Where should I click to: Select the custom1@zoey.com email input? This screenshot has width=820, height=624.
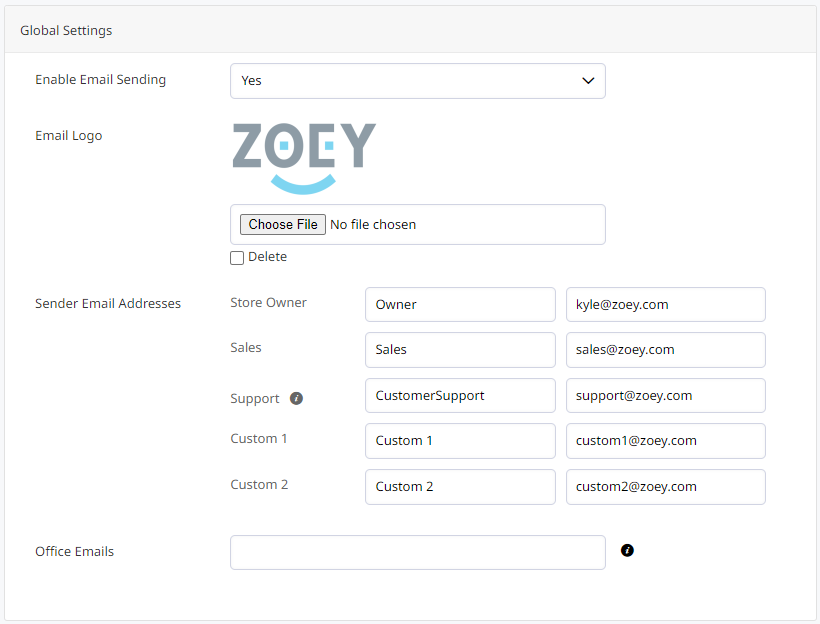(665, 441)
